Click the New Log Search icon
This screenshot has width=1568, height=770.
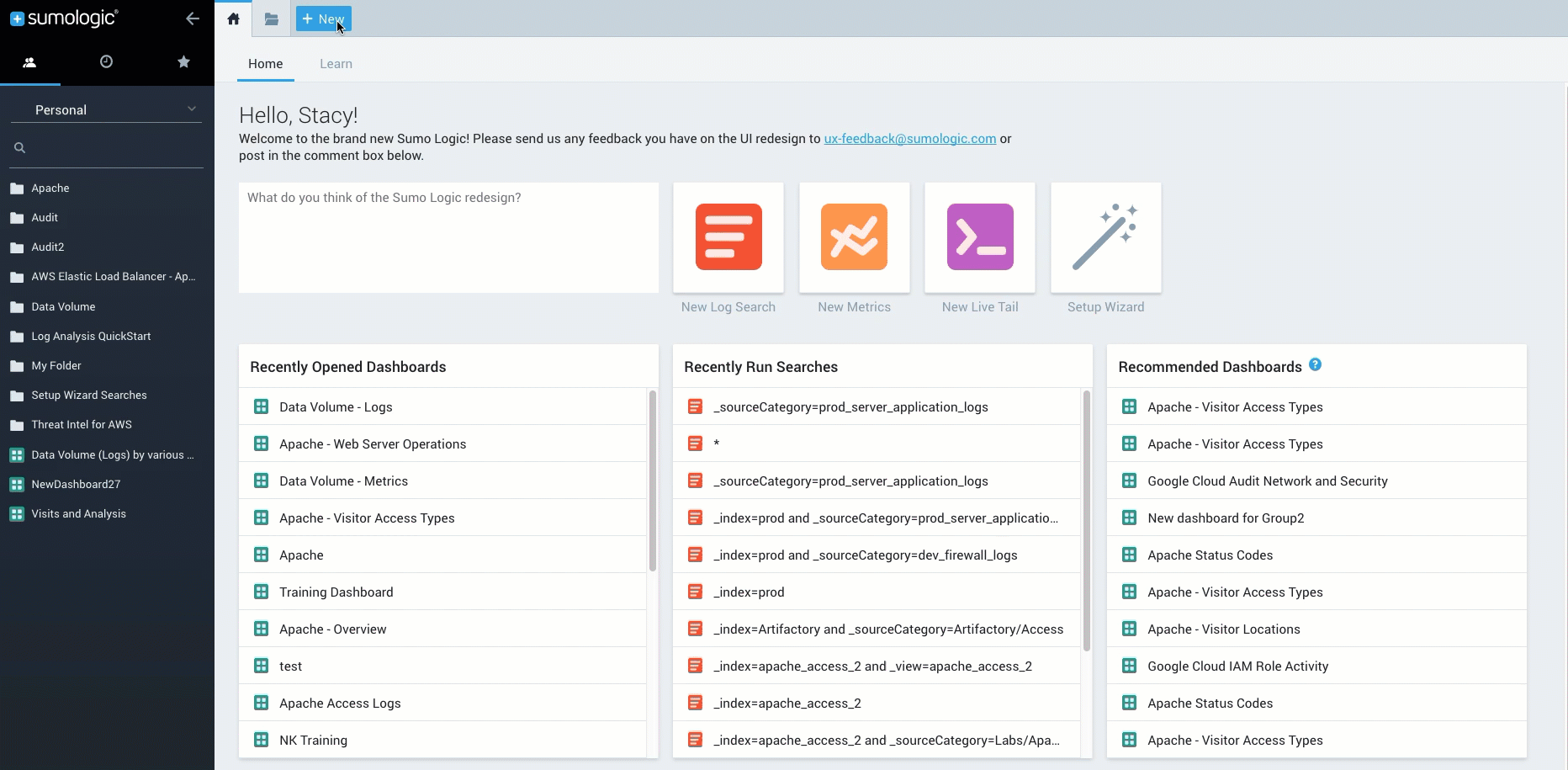tap(728, 237)
